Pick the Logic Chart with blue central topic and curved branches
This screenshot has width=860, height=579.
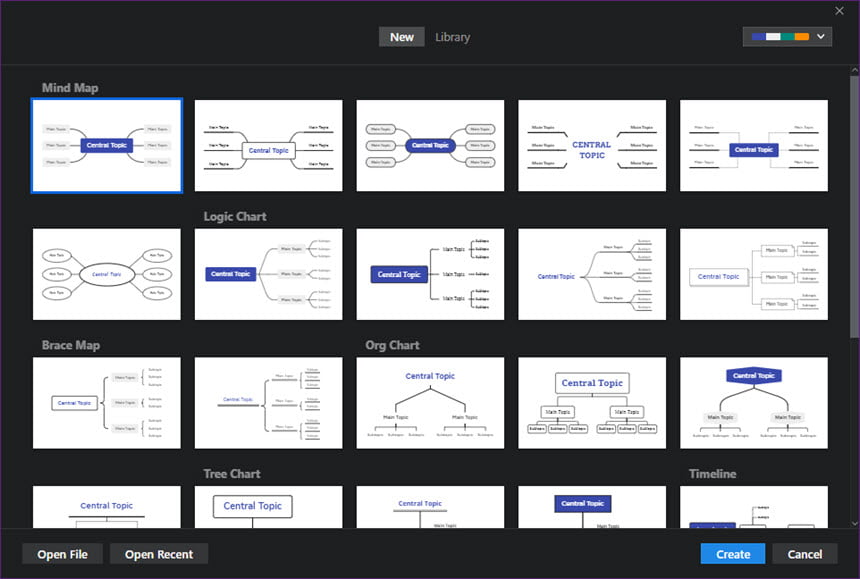[269, 274]
